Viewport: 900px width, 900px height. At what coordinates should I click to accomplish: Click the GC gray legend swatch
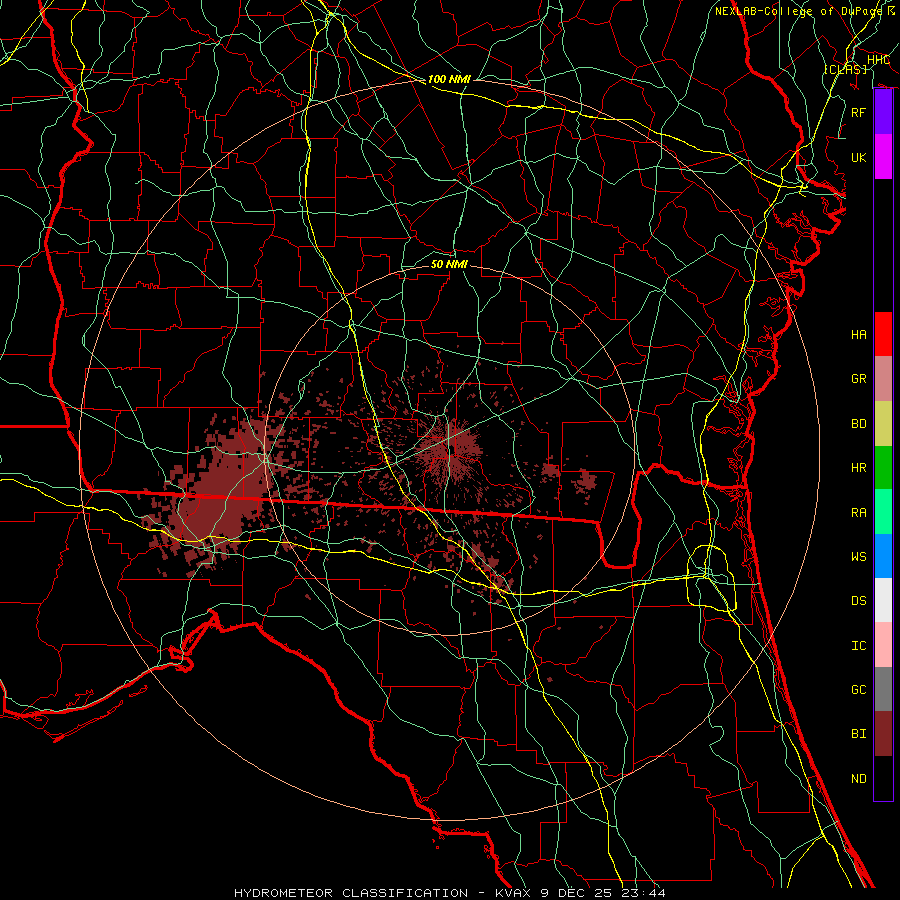click(883, 689)
